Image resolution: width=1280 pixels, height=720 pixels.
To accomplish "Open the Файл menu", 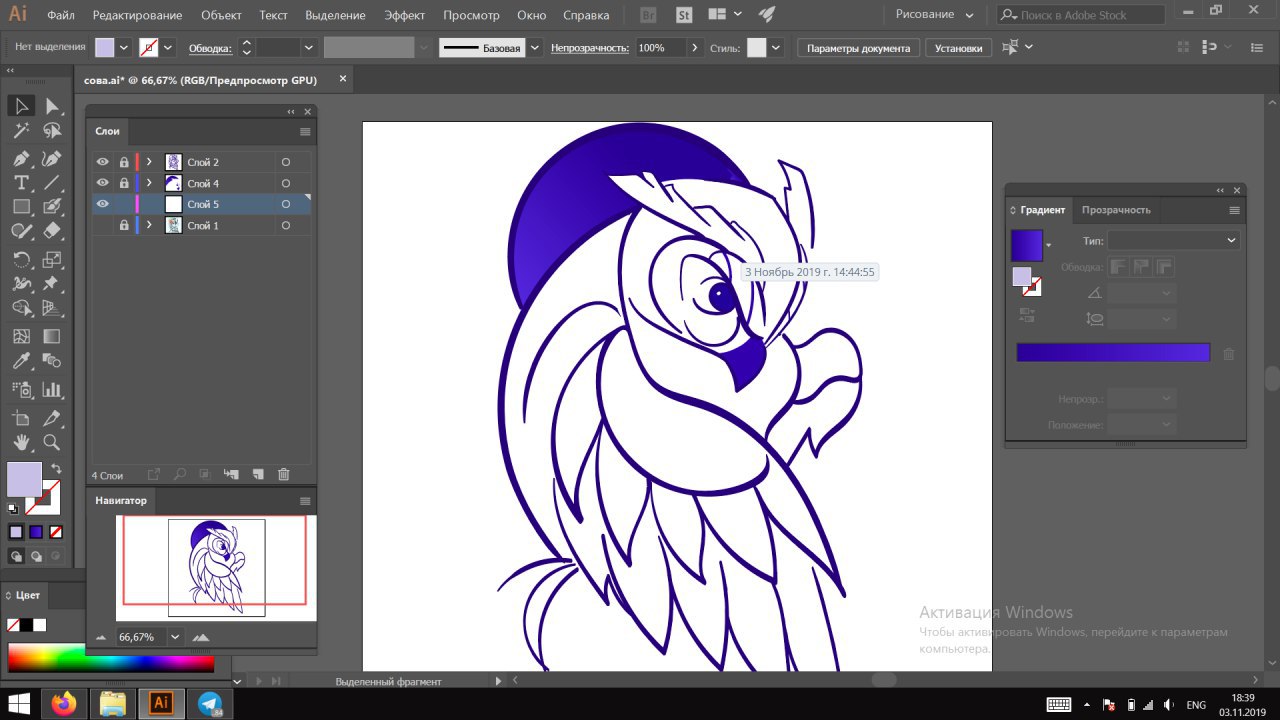I will pos(60,15).
